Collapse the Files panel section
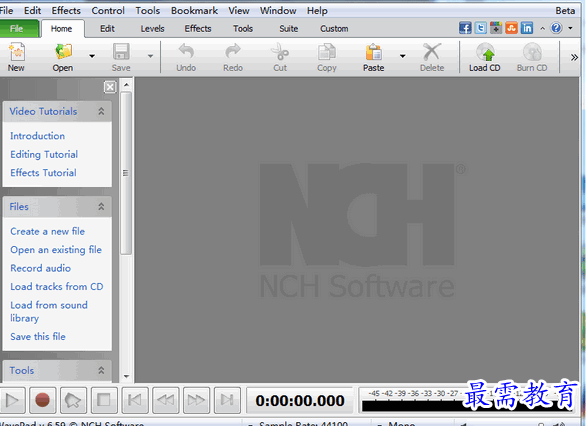Screen dimensions: 586x426 click(101, 206)
